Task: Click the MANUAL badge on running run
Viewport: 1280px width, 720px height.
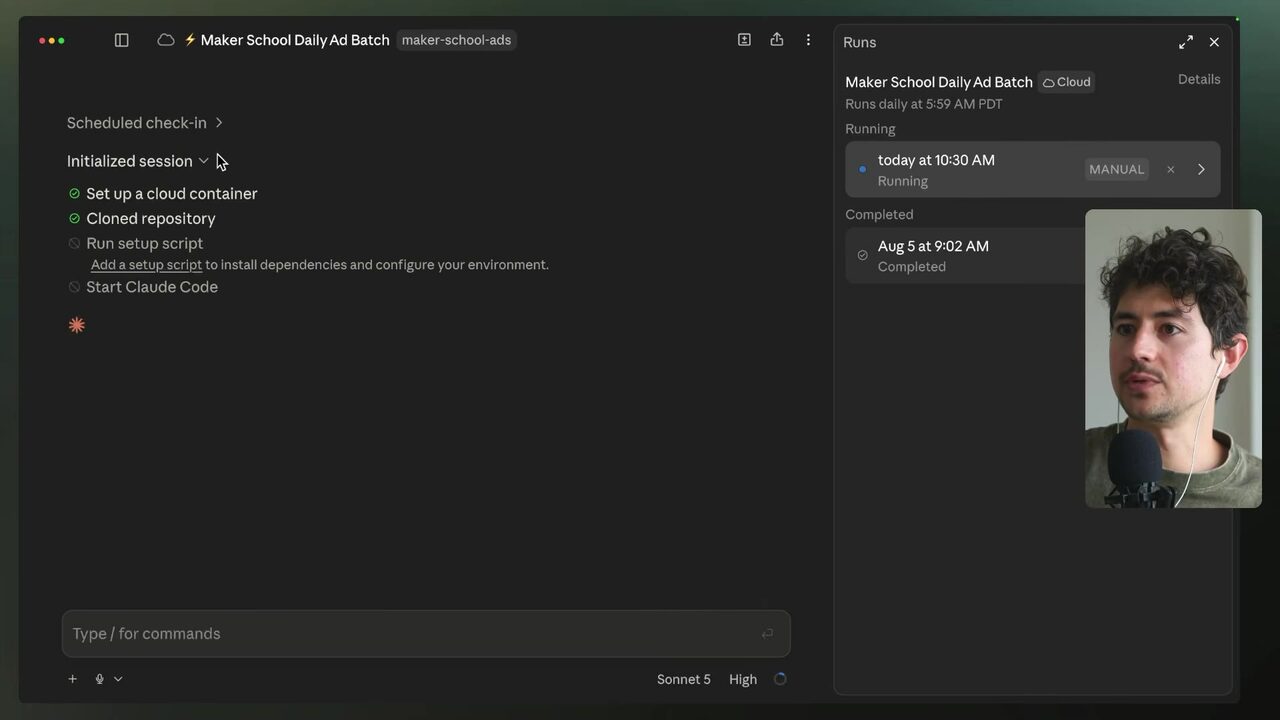Action: pyautogui.click(x=1116, y=169)
